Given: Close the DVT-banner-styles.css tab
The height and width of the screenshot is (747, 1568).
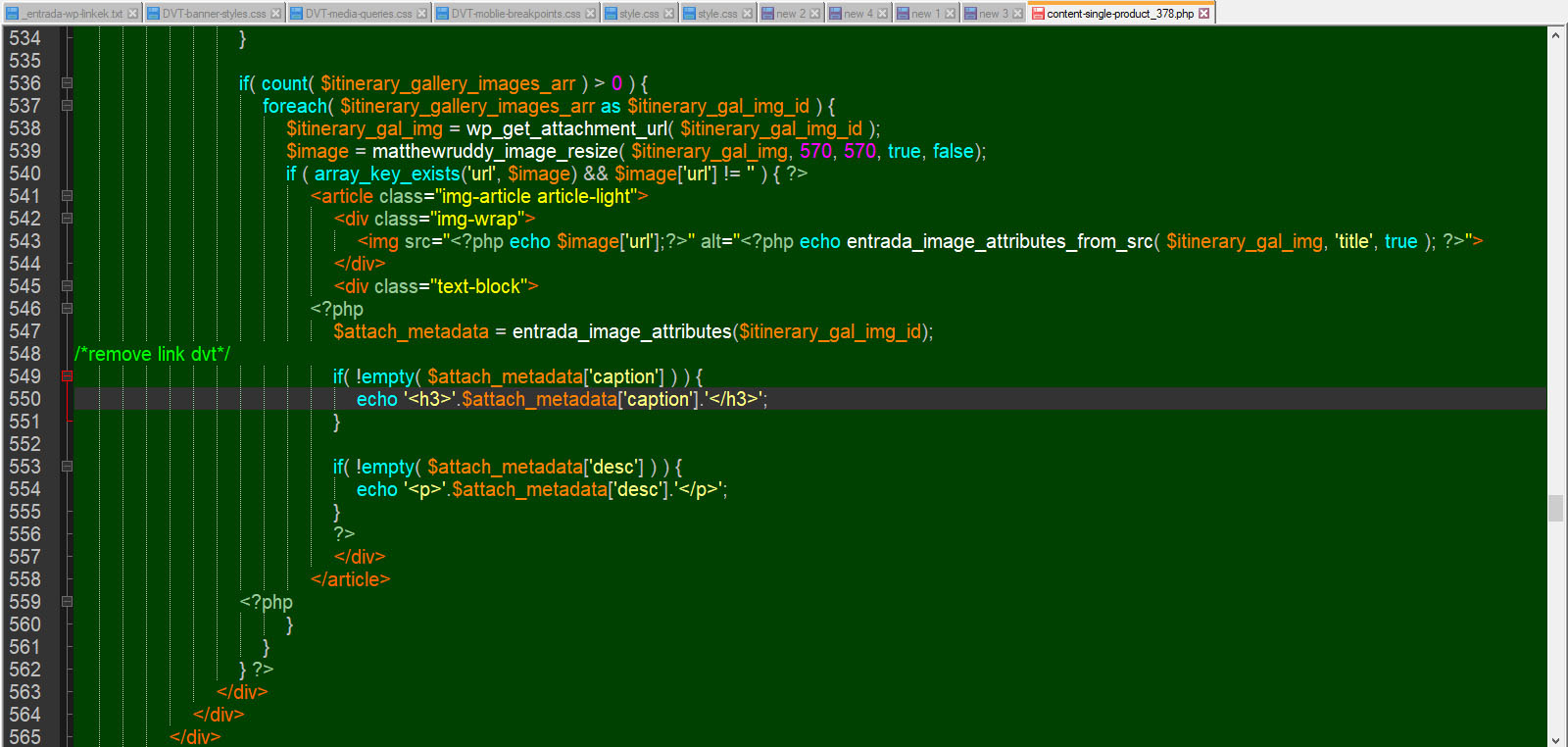Looking at the screenshot, I should [x=276, y=14].
